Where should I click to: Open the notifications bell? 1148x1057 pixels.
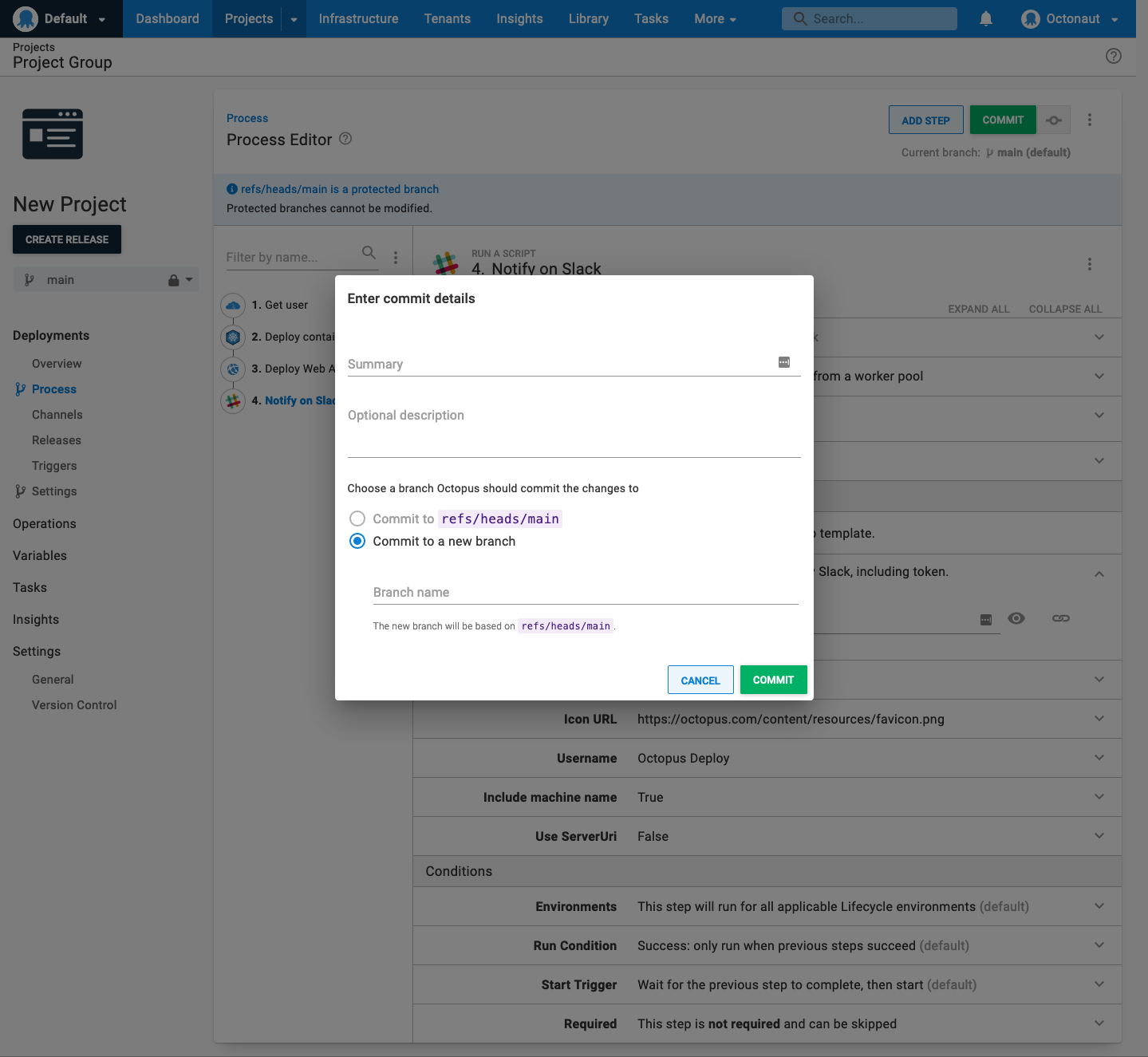tap(986, 18)
